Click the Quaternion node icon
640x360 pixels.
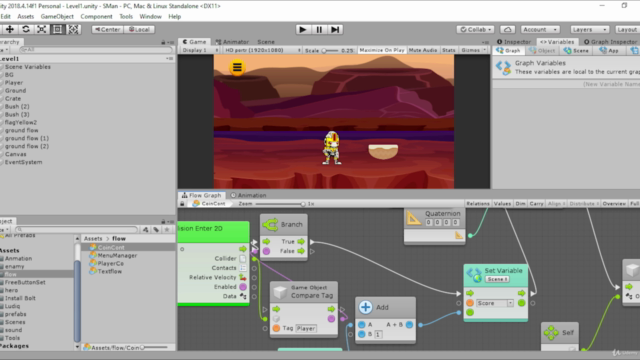coord(413,218)
